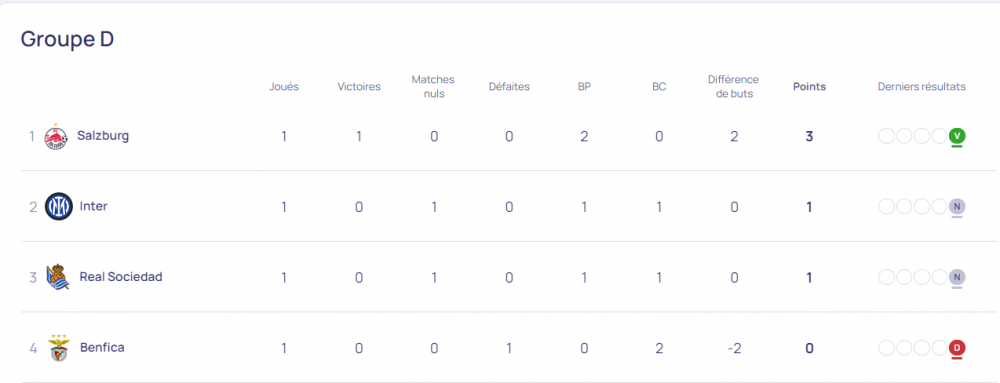Open the Real Sociedad team link
The width and height of the screenshot is (1000, 383).
pyautogui.click(x=121, y=277)
